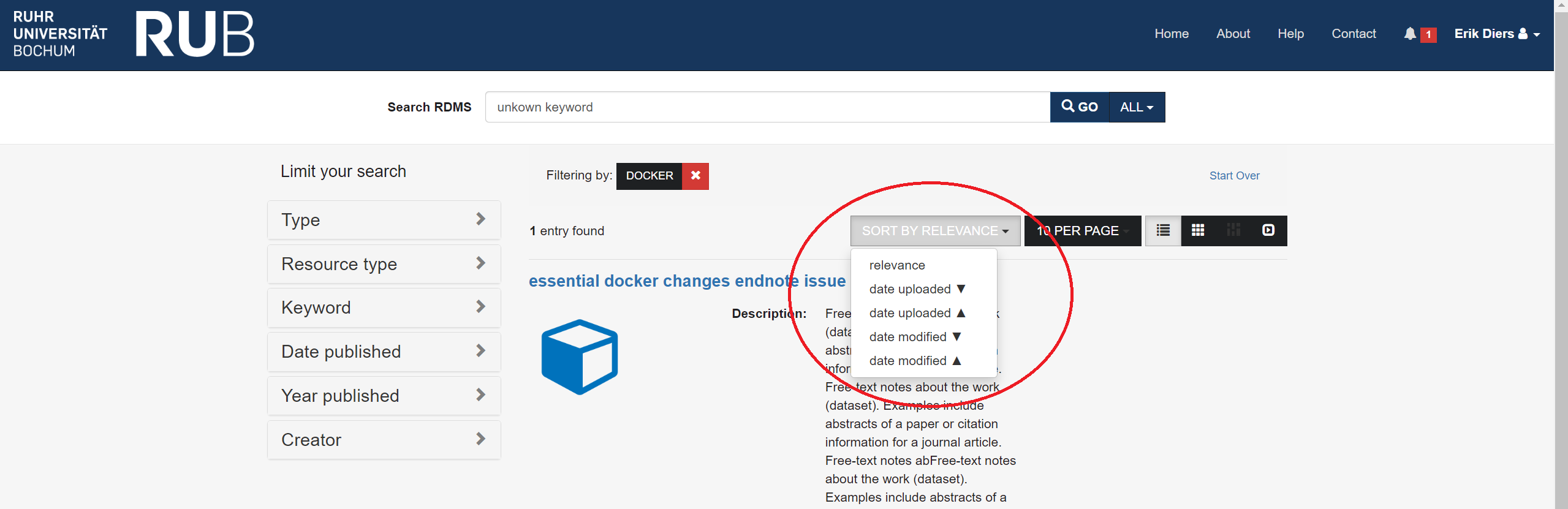Click the DOCKER filter label
The height and width of the screenshot is (509, 1568).
pos(650,176)
